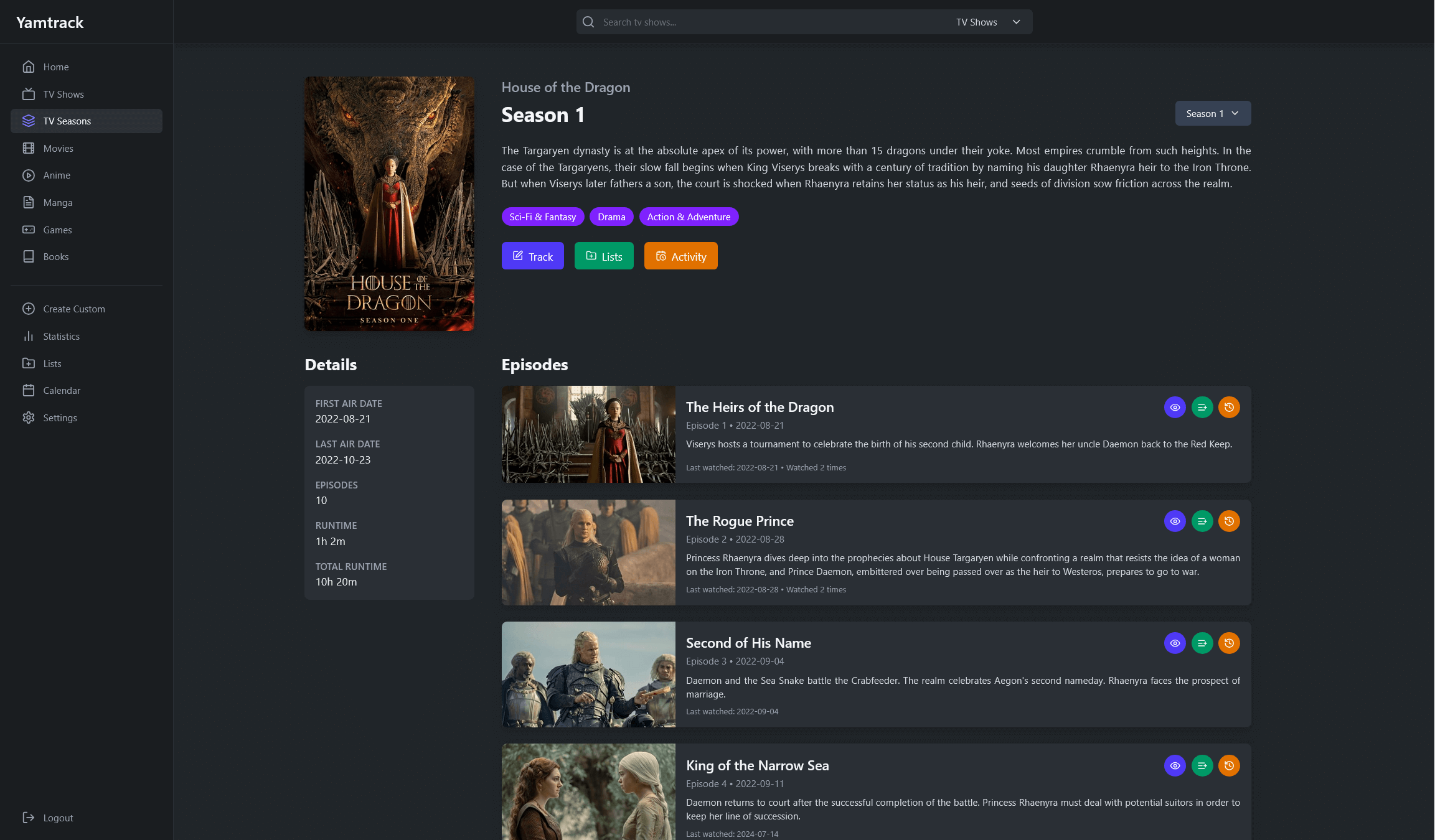Image resolution: width=1435 pixels, height=840 pixels.
Task: Click the Sci-Fi & Fantasy genre tag
Action: (542, 217)
